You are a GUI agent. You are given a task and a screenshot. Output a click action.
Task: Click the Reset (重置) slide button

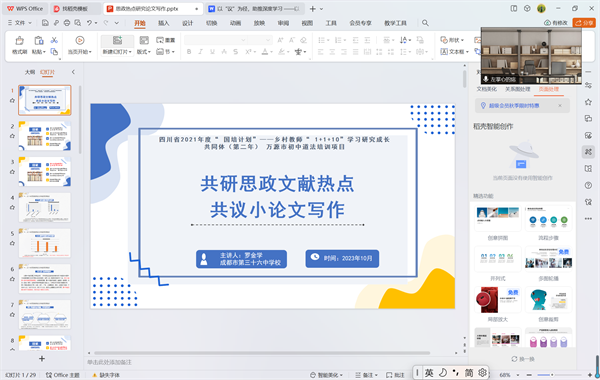coord(165,40)
